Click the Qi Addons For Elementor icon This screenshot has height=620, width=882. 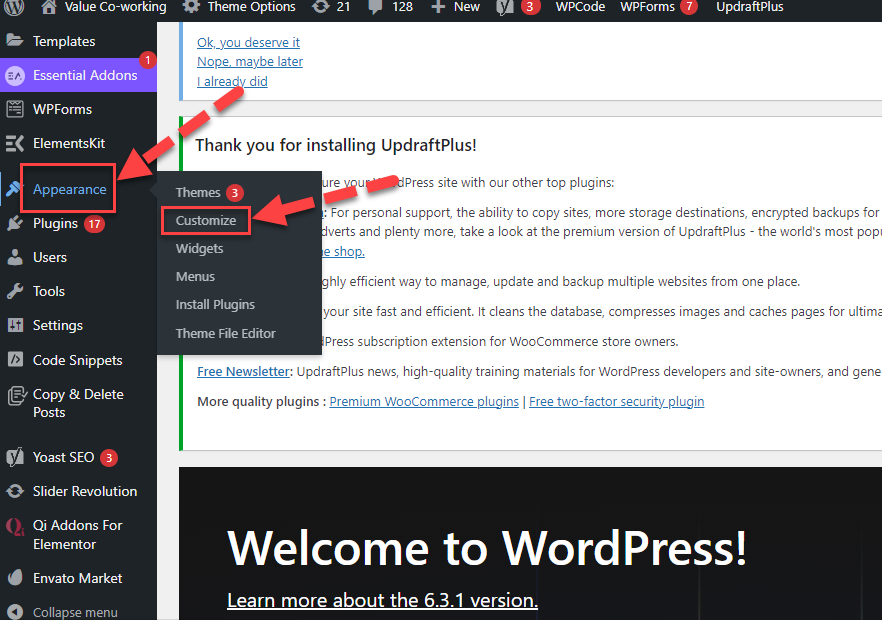coord(15,527)
